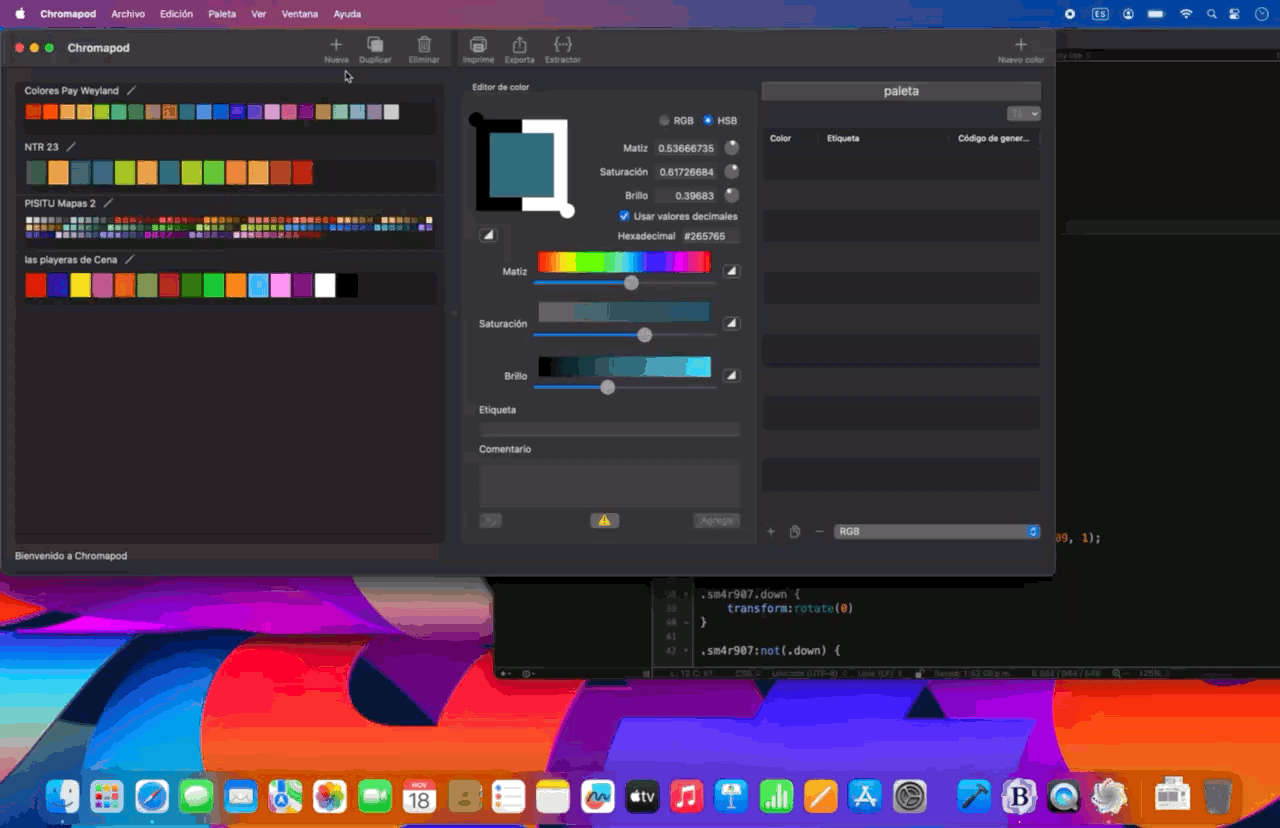
Task: Open the Edición menu
Action: pos(176,14)
